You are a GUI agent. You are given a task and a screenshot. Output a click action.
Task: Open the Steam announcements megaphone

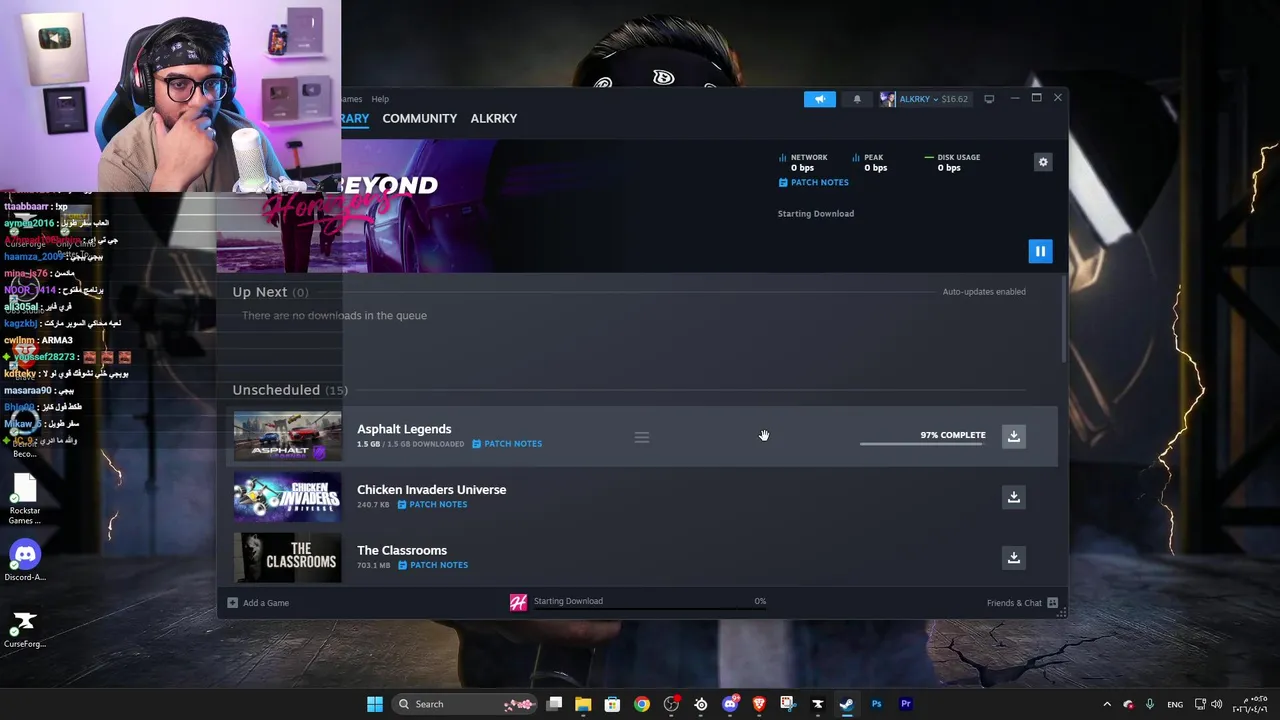819,99
